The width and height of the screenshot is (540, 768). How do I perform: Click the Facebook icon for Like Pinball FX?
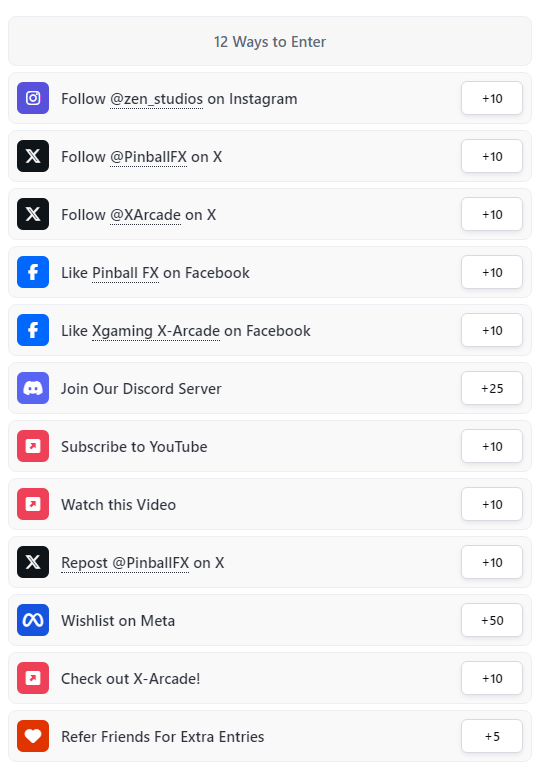(33, 272)
